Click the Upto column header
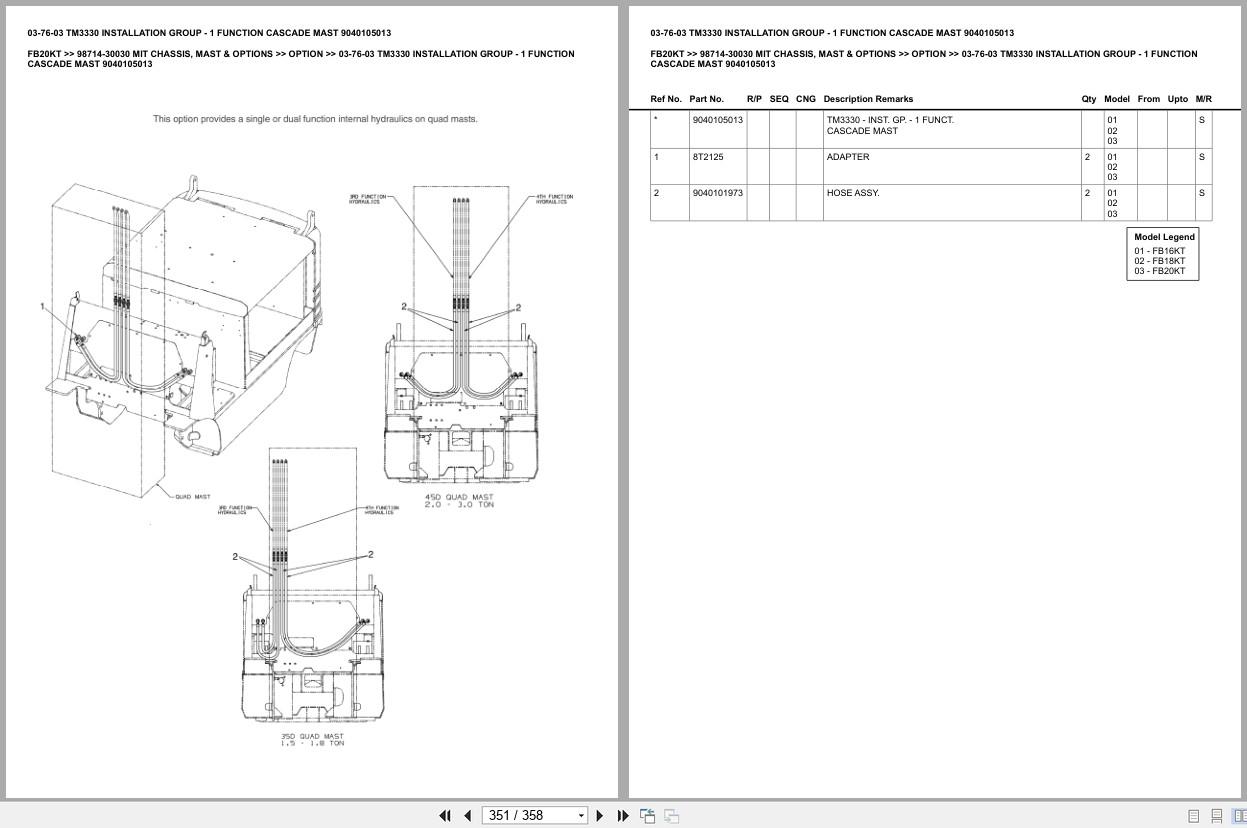 pos(1178,99)
